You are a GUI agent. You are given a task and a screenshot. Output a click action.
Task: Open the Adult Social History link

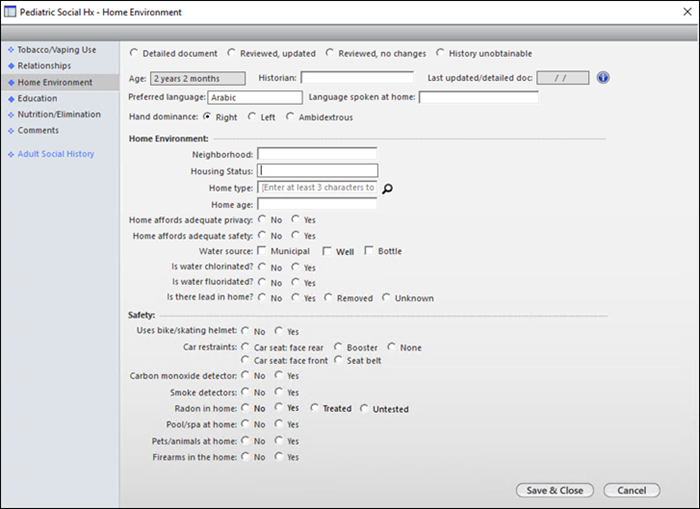coord(56,154)
